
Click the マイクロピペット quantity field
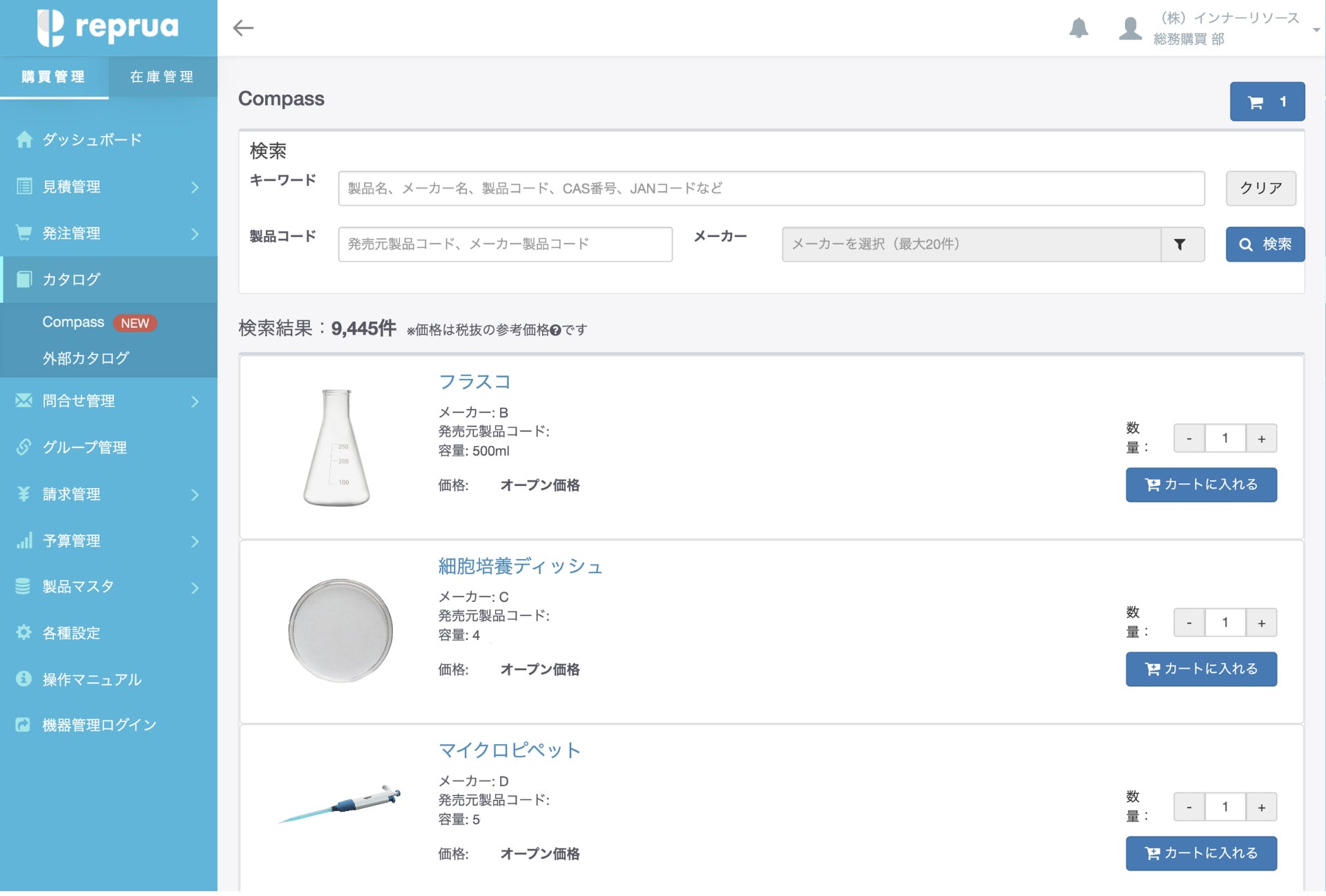click(x=1225, y=807)
